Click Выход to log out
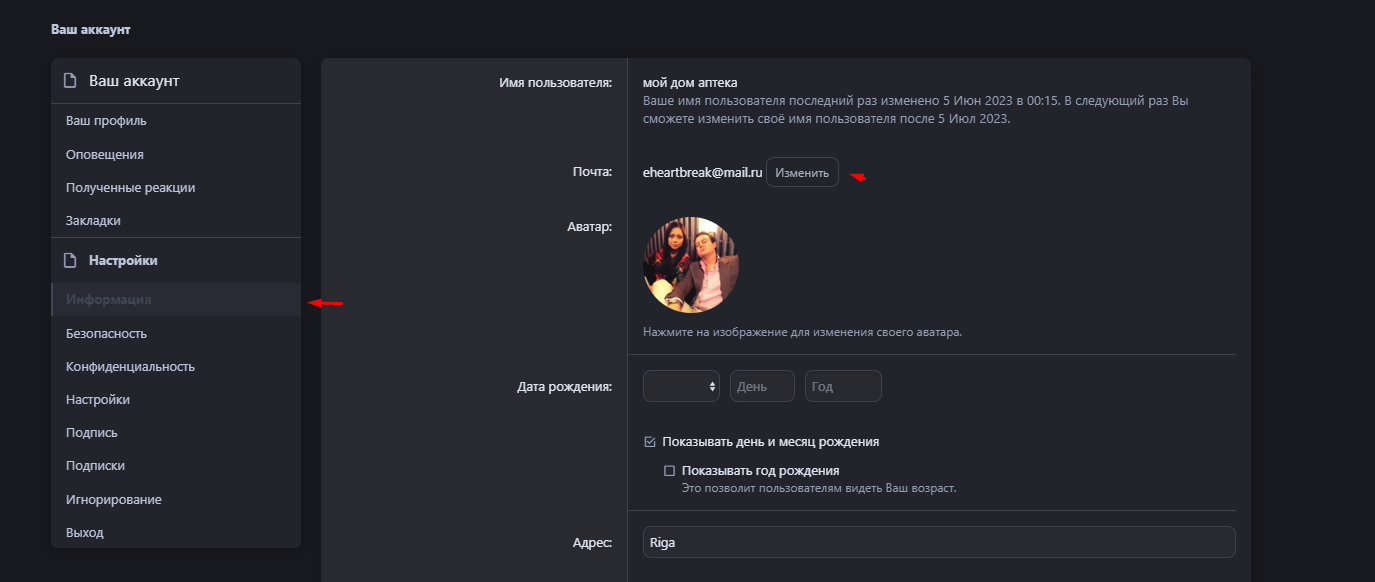This screenshot has width=1375, height=582. (x=85, y=533)
